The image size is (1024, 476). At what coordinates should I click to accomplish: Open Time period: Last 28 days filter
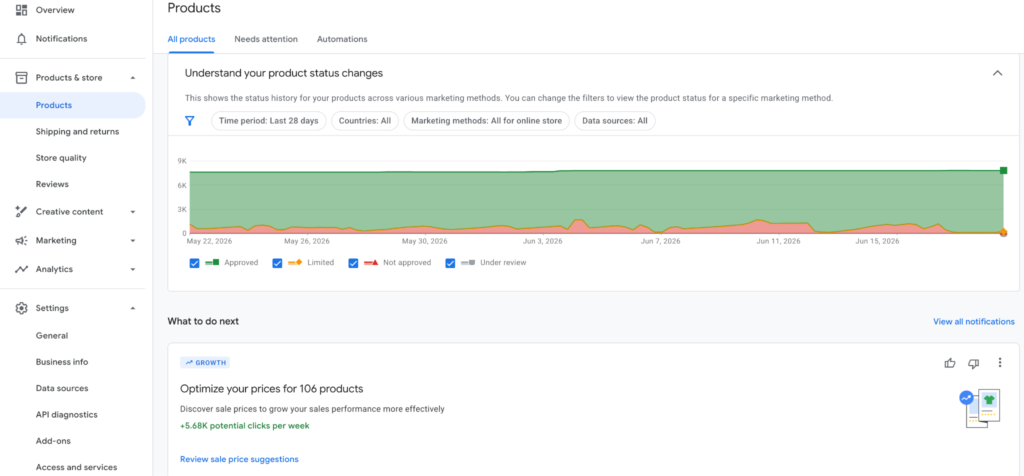[268, 121]
